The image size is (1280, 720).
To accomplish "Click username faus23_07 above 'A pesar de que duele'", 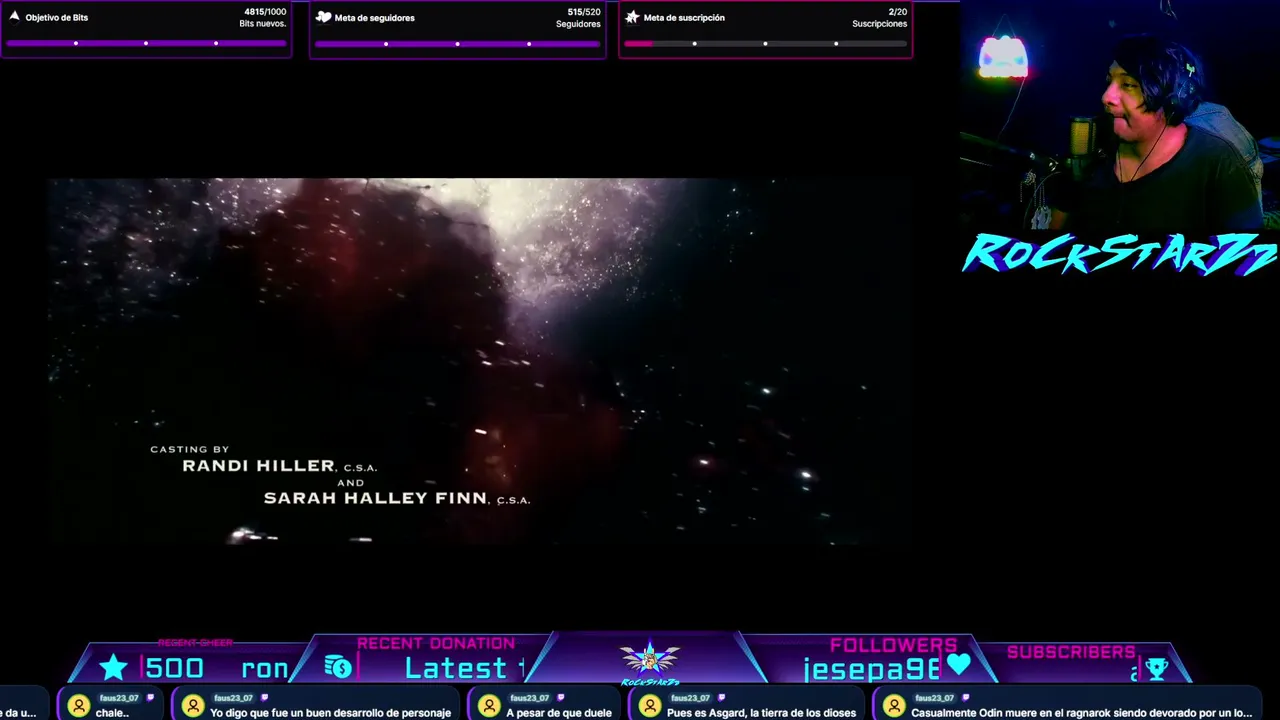I will (529, 698).
